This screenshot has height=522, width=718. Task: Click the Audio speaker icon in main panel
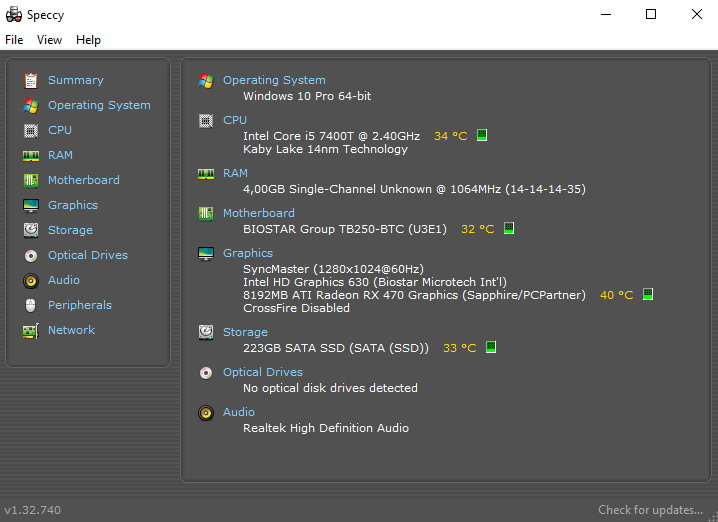click(206, 413)
